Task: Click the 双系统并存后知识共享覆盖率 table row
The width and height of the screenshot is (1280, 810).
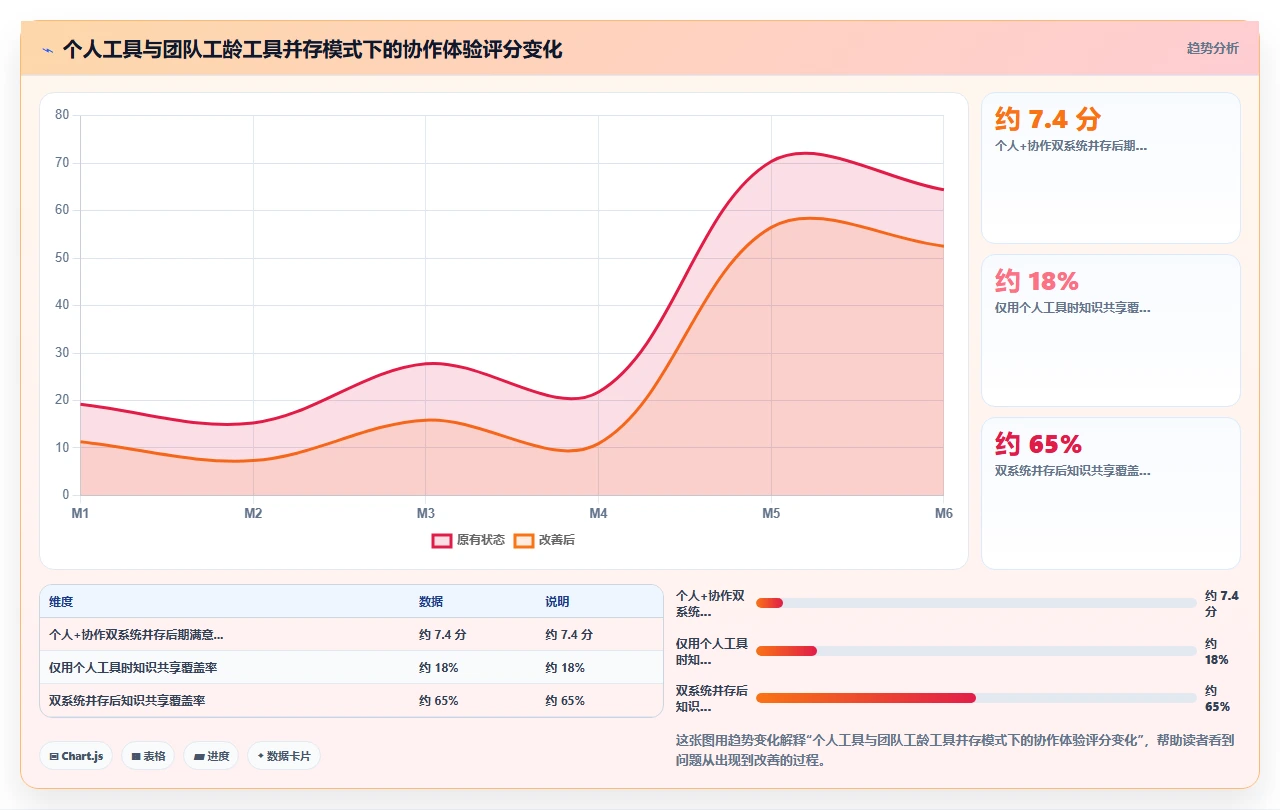Action: pyautogui.click(x=351, y=700)
